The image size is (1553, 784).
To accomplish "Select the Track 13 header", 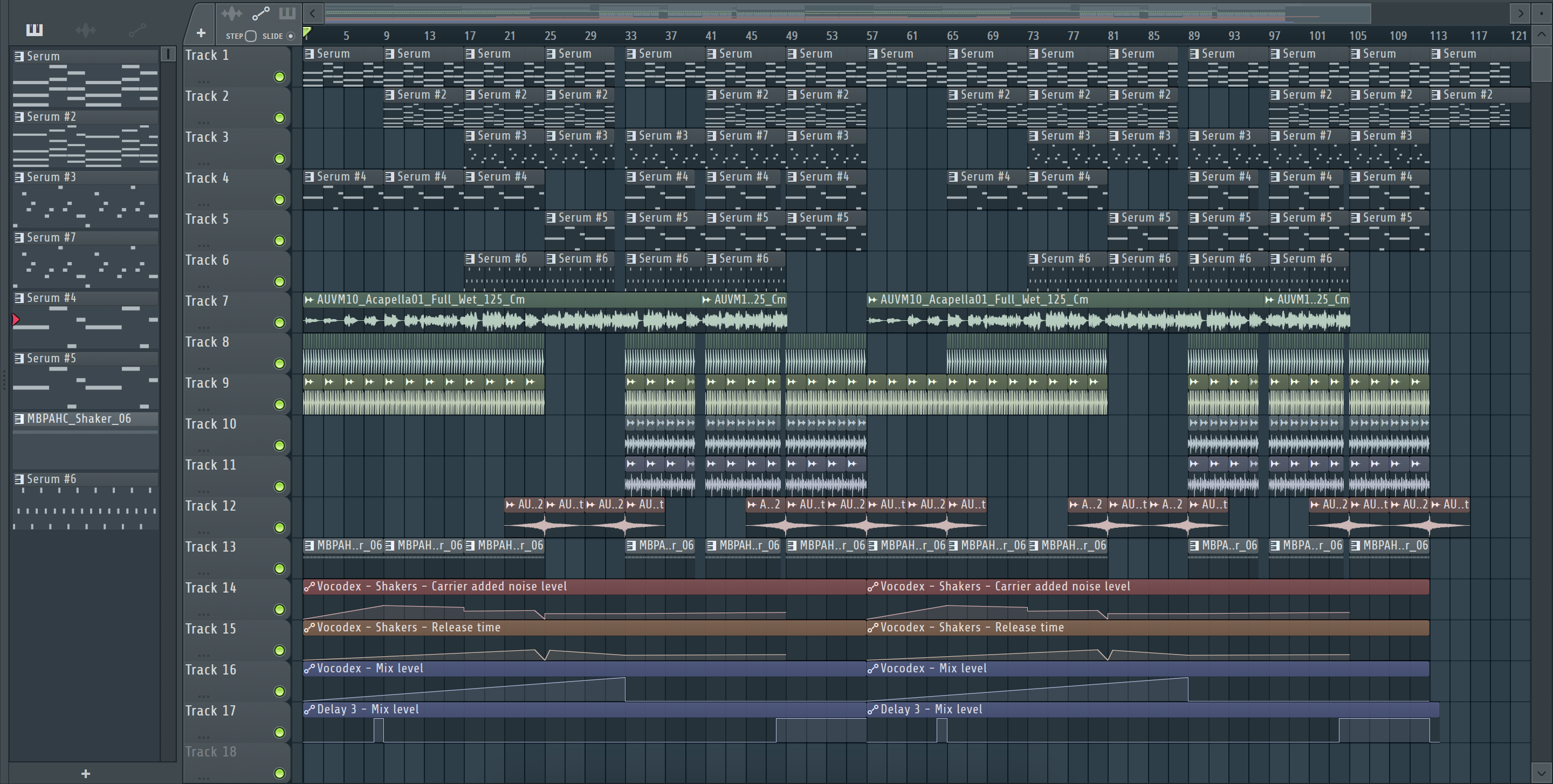I will click(236, 558).
